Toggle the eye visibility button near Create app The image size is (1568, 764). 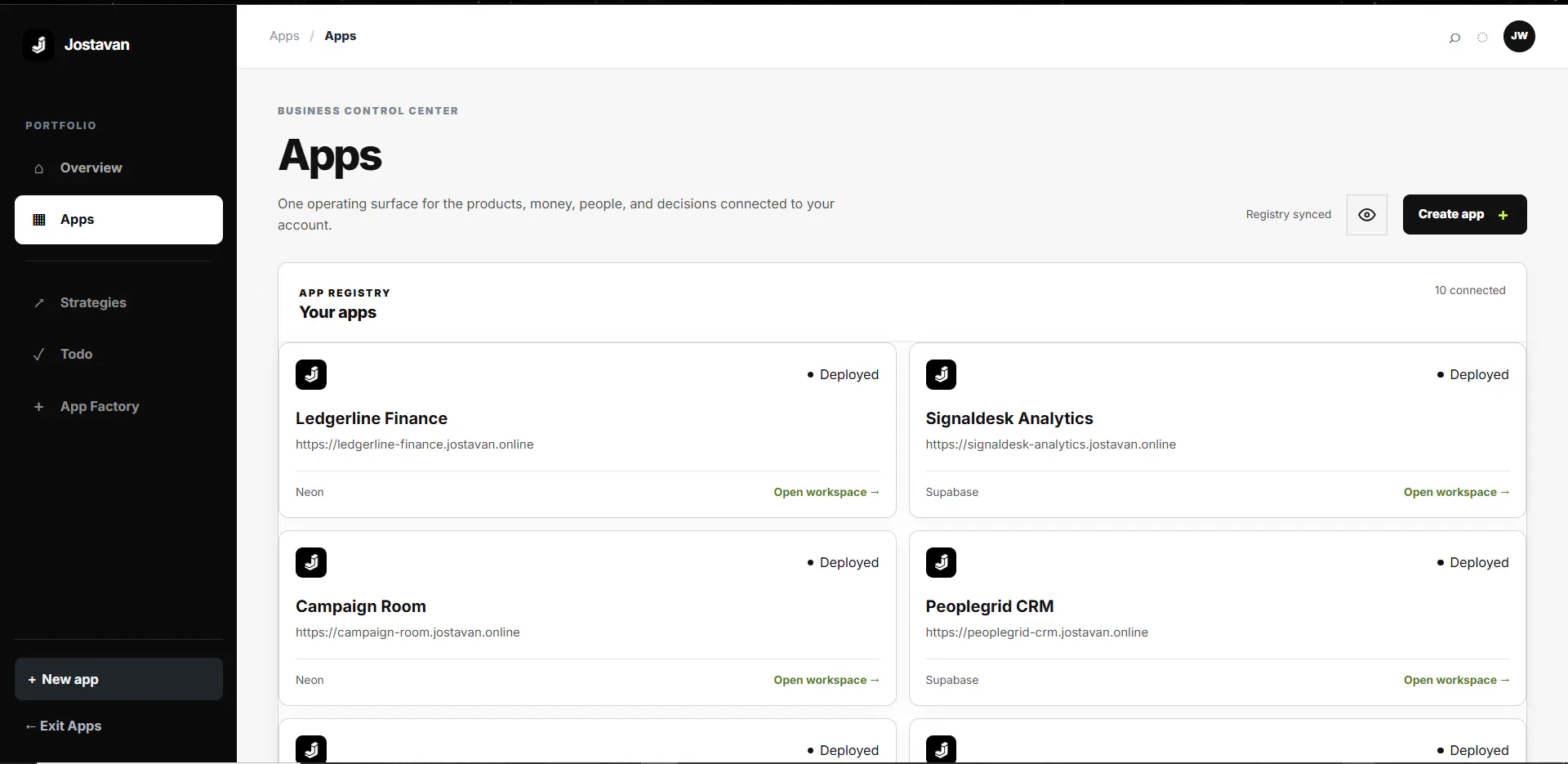click(1367, 215)
